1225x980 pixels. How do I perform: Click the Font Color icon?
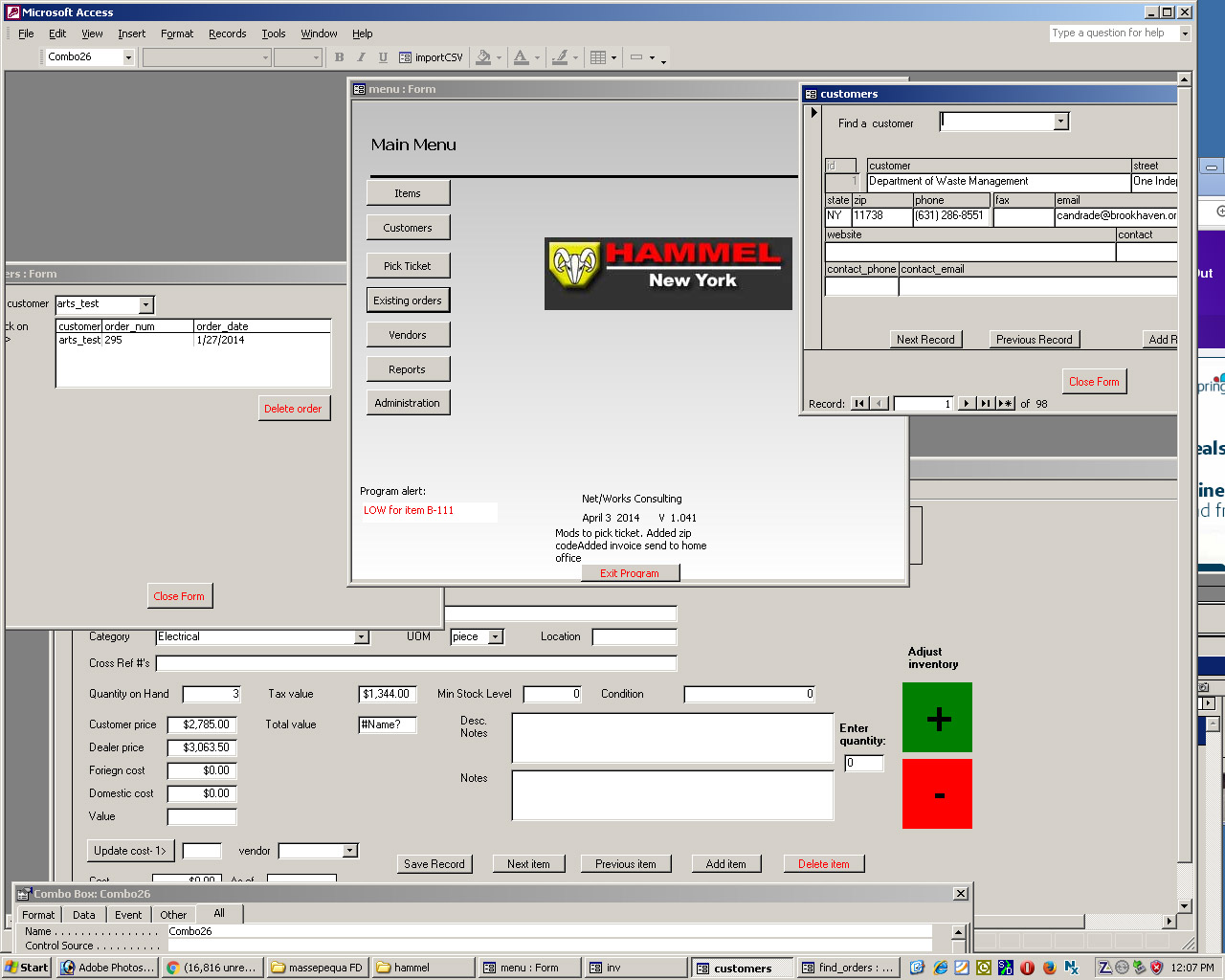click(521, 57)
